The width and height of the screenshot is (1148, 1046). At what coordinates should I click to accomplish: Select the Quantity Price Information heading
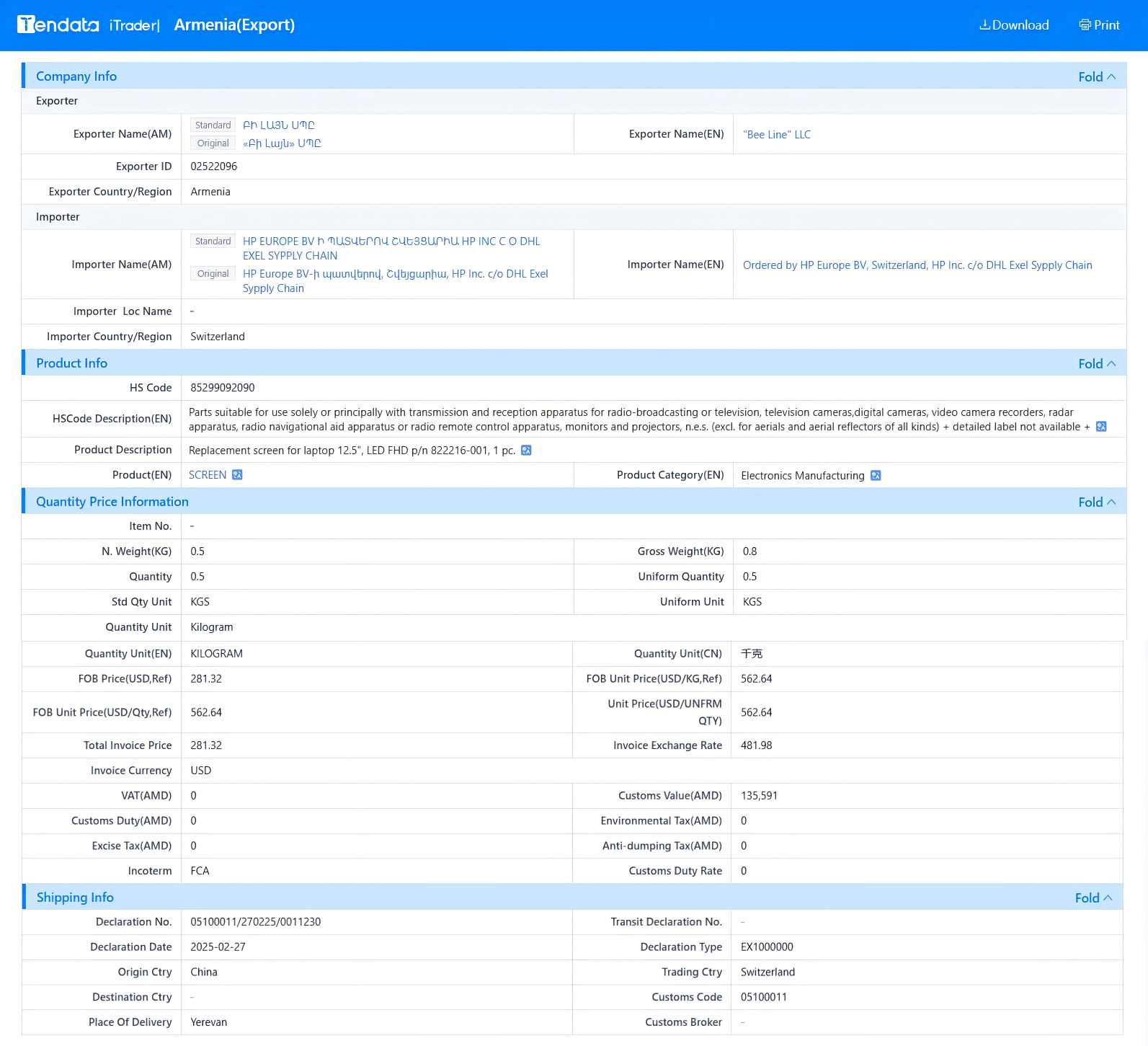click(112, 502)
